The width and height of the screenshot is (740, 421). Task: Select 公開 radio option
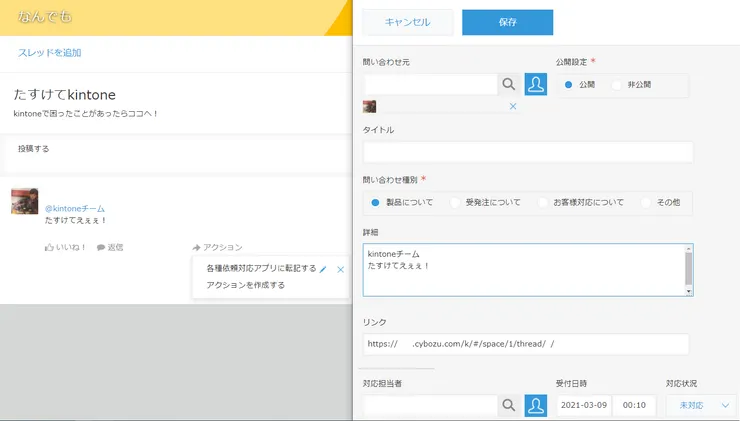[x=569, y=84]
